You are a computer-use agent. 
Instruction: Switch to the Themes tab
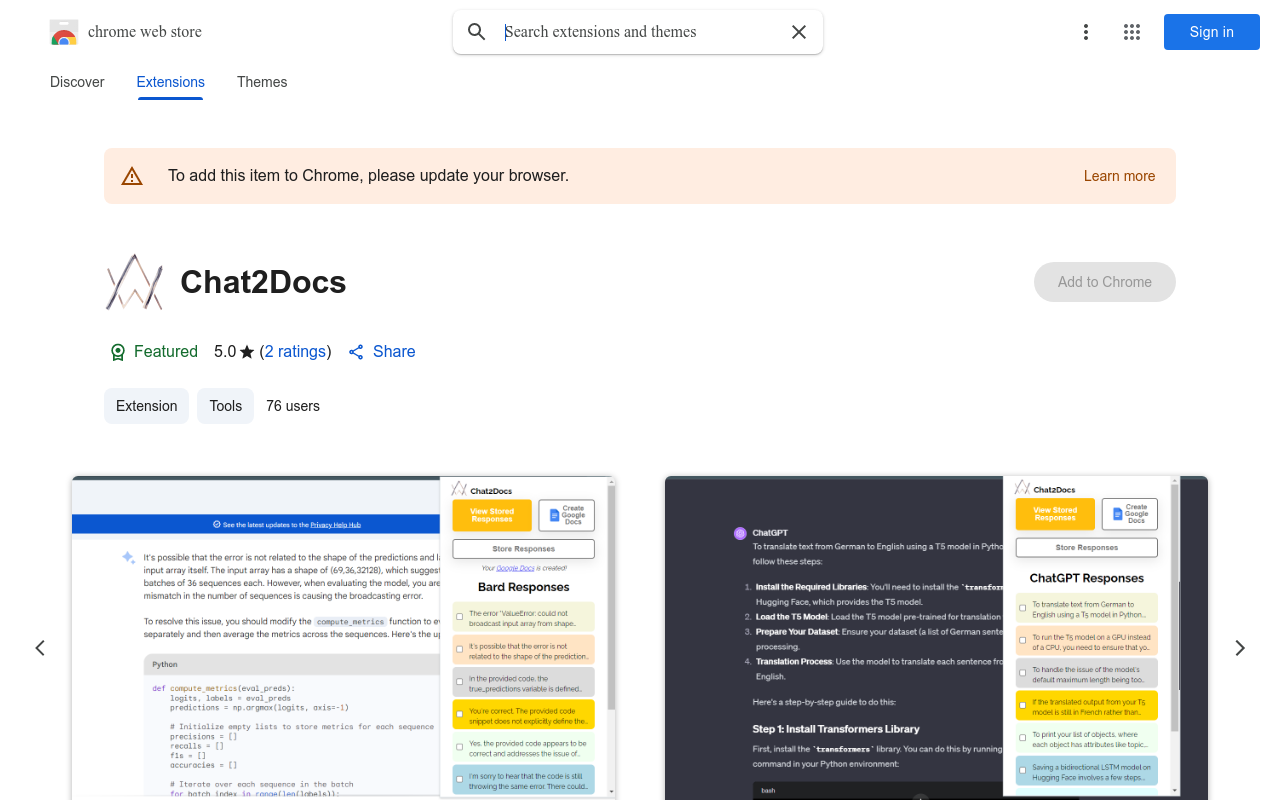tap(262, 82)
